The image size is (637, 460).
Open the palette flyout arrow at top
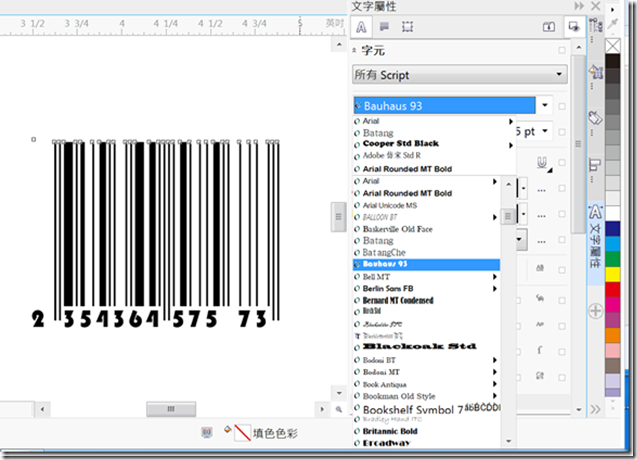click(x=613, y=9)
